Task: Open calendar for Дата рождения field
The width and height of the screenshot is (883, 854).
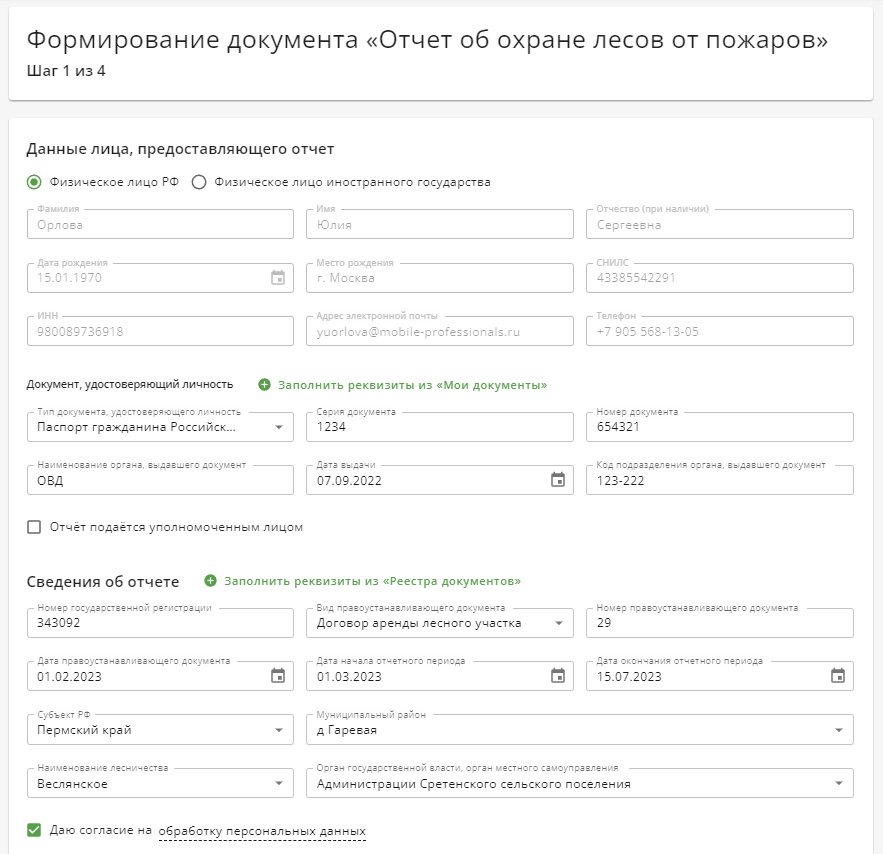Action: pos(278,278)
